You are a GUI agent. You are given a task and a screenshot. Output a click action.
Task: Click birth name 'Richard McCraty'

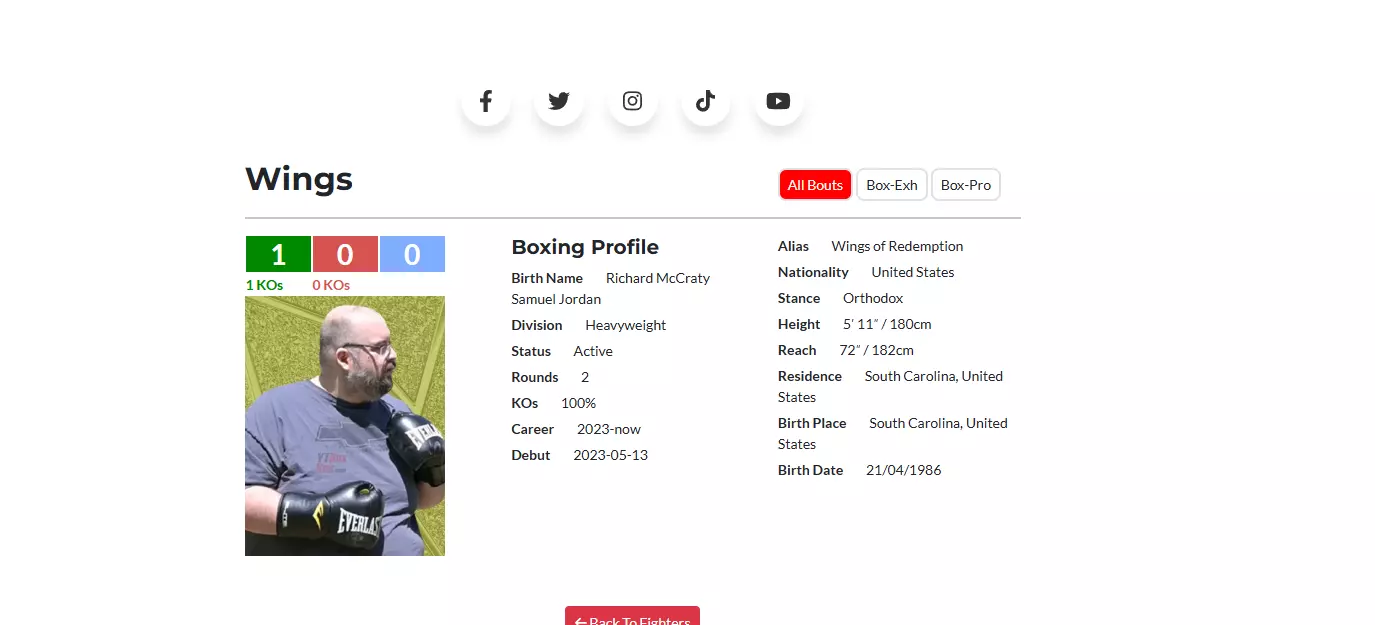click(x=658, y=278)
